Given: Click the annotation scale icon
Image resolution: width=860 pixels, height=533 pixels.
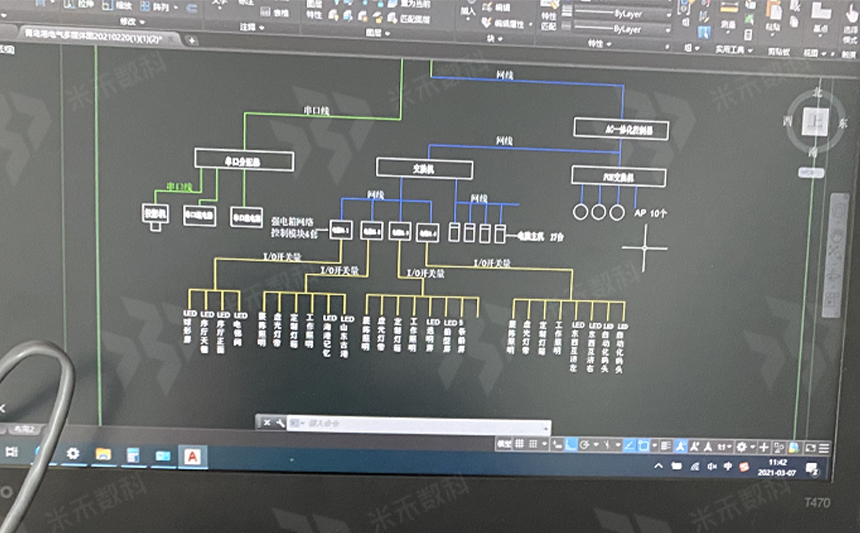Looking at the screenshot, I should point(681,446).
